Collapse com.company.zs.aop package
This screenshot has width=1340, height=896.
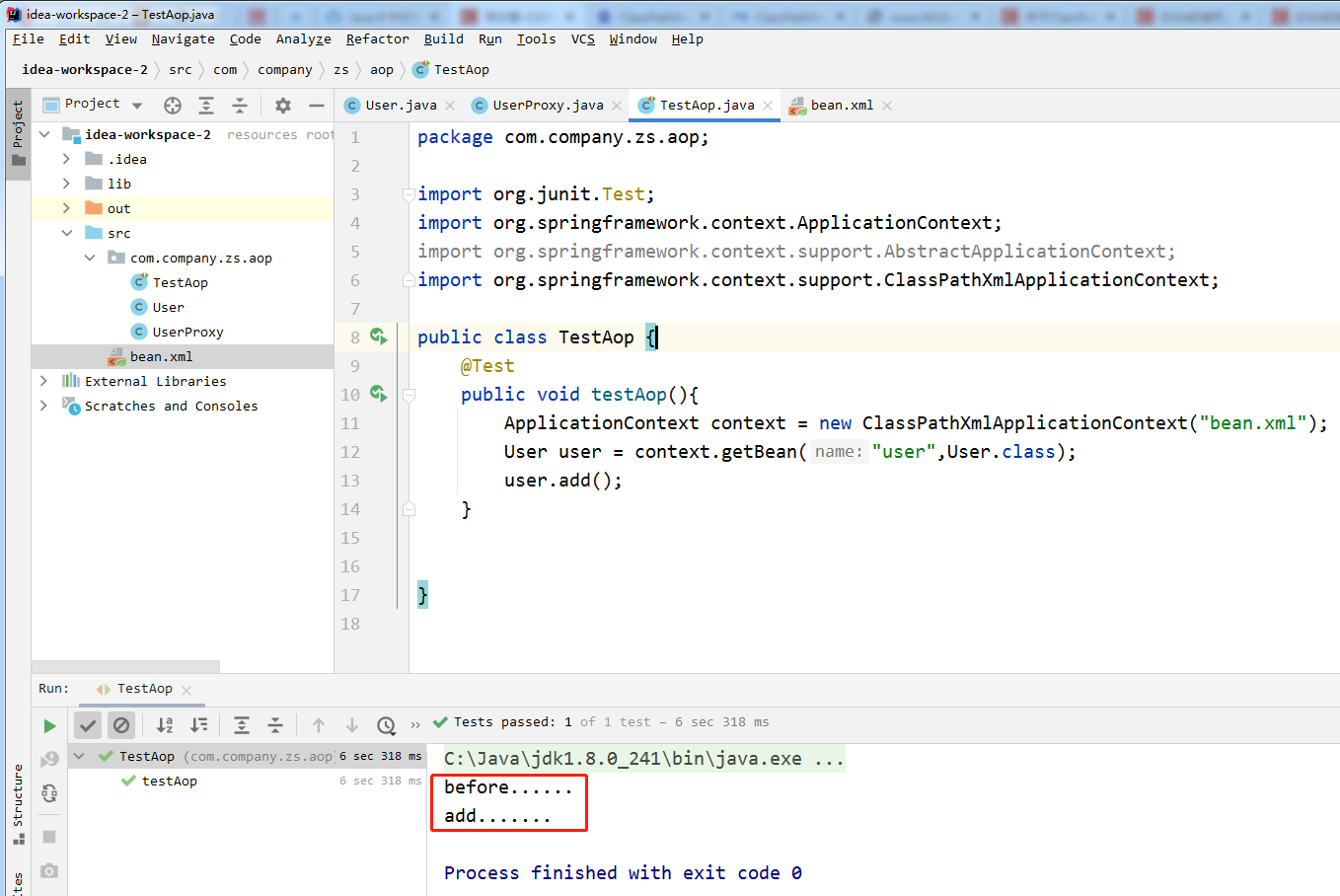coord(90,258)
